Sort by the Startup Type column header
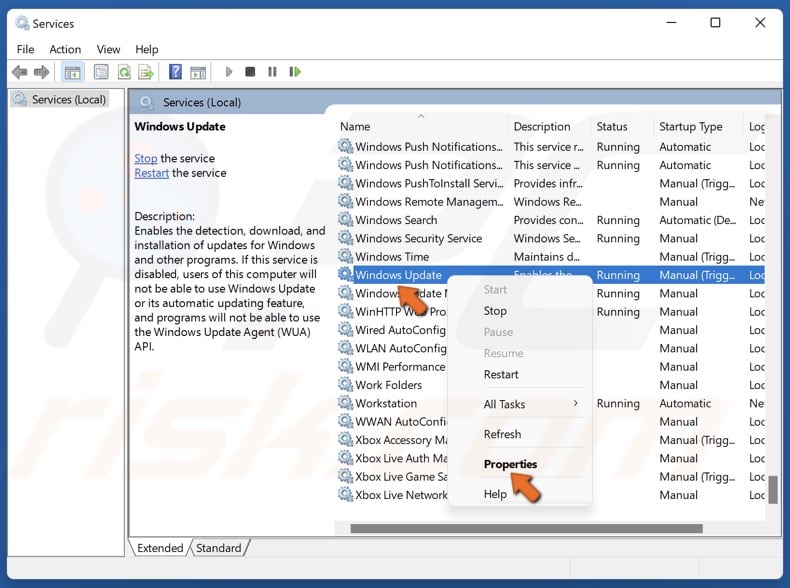Image resolution: width=790 pixels, height=588 pixels. point(698,126)
